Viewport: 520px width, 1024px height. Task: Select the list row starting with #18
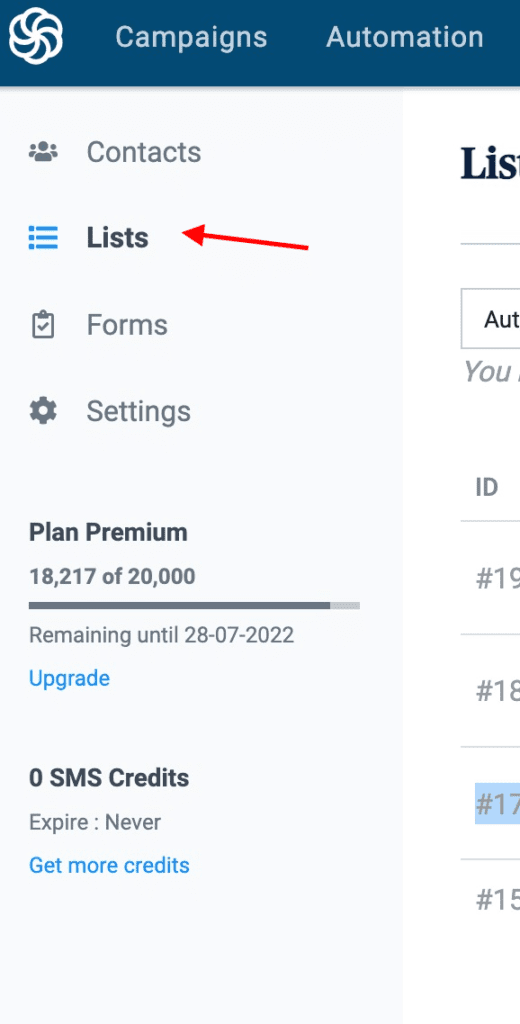click(490, 691)
